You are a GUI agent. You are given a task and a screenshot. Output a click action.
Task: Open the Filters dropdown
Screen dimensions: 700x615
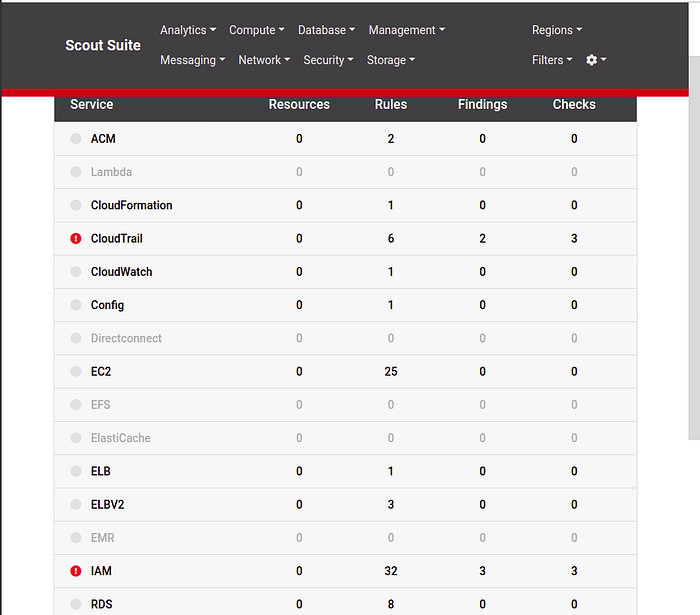pos(552,60)
